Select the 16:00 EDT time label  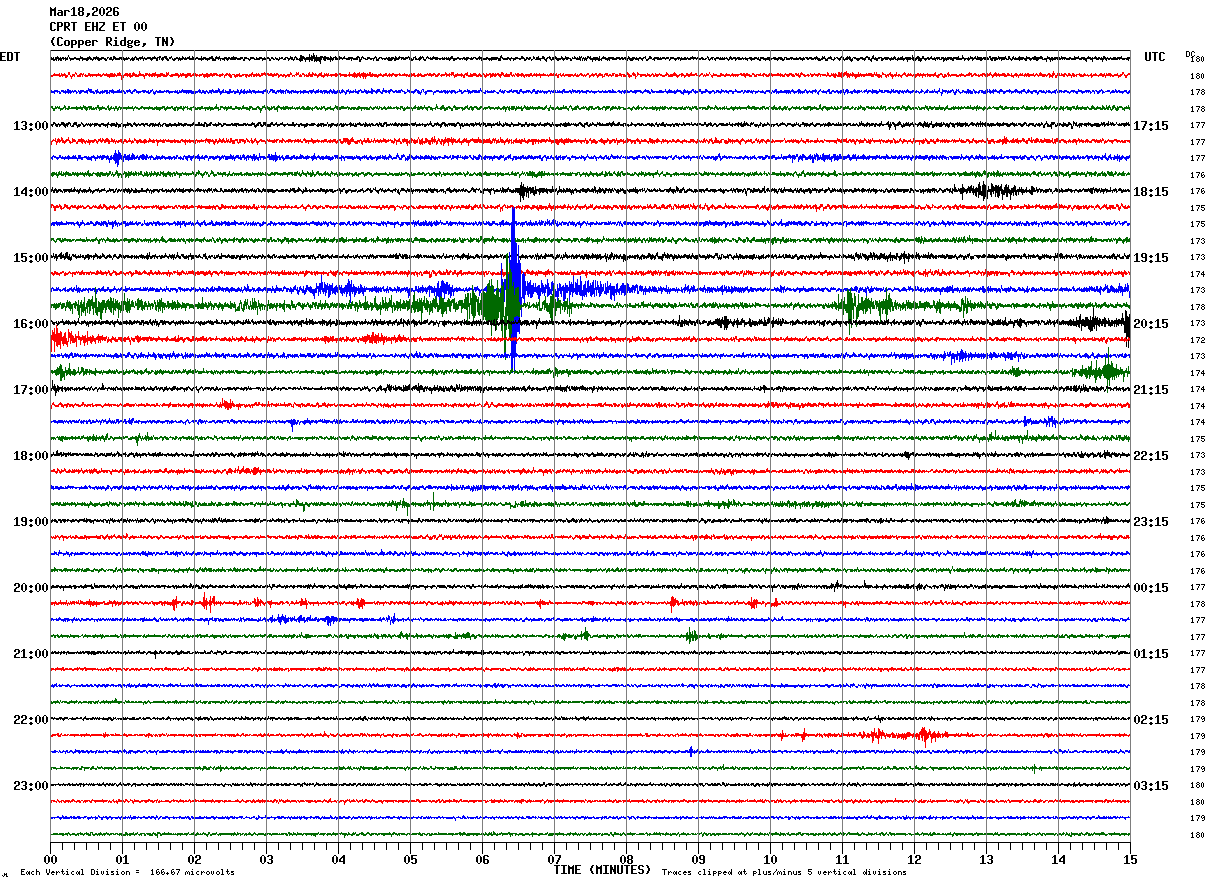[30, 324]
